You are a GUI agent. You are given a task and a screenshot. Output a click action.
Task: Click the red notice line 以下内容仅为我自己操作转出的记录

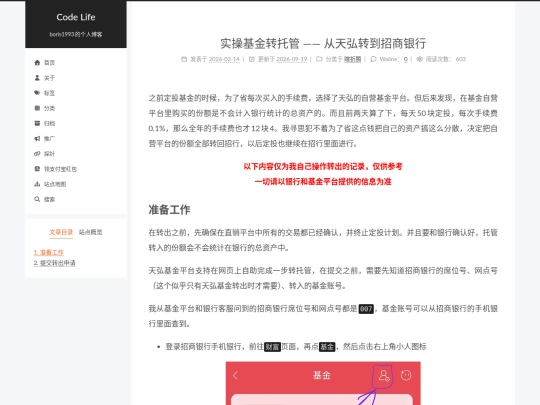pyautogui.click(x=323, y=166)
